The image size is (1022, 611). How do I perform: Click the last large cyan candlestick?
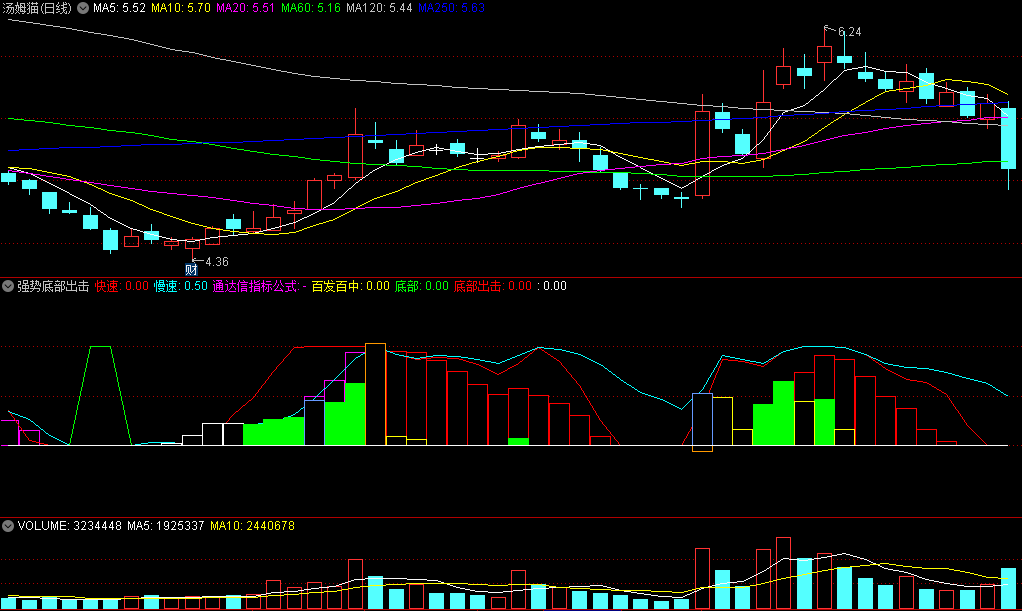click(x=1008, y=138)
